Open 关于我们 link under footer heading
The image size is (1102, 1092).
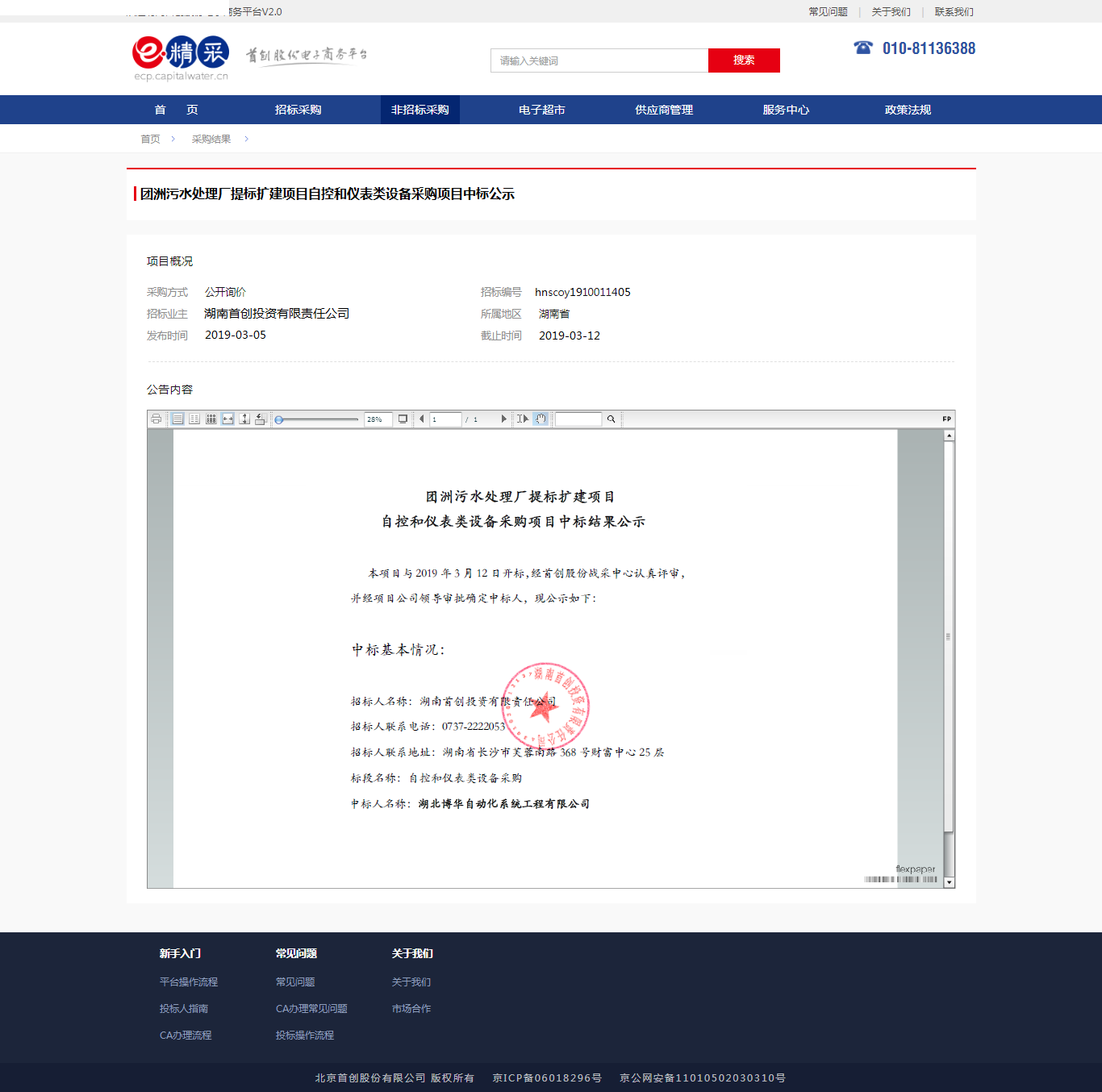click(411, 982)
